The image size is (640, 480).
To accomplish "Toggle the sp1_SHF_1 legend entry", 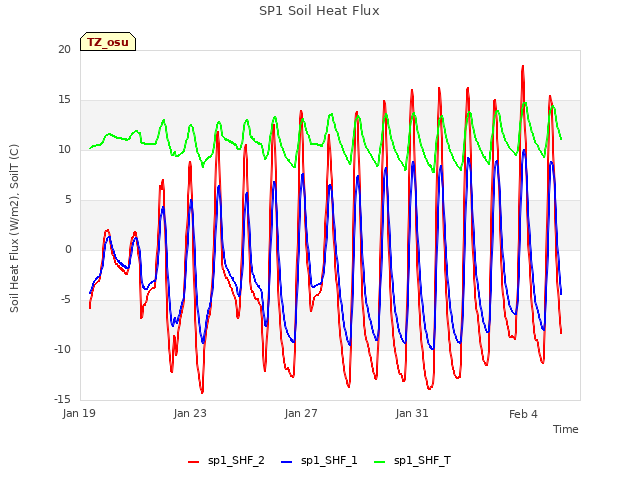I will (x=319, y=461).
